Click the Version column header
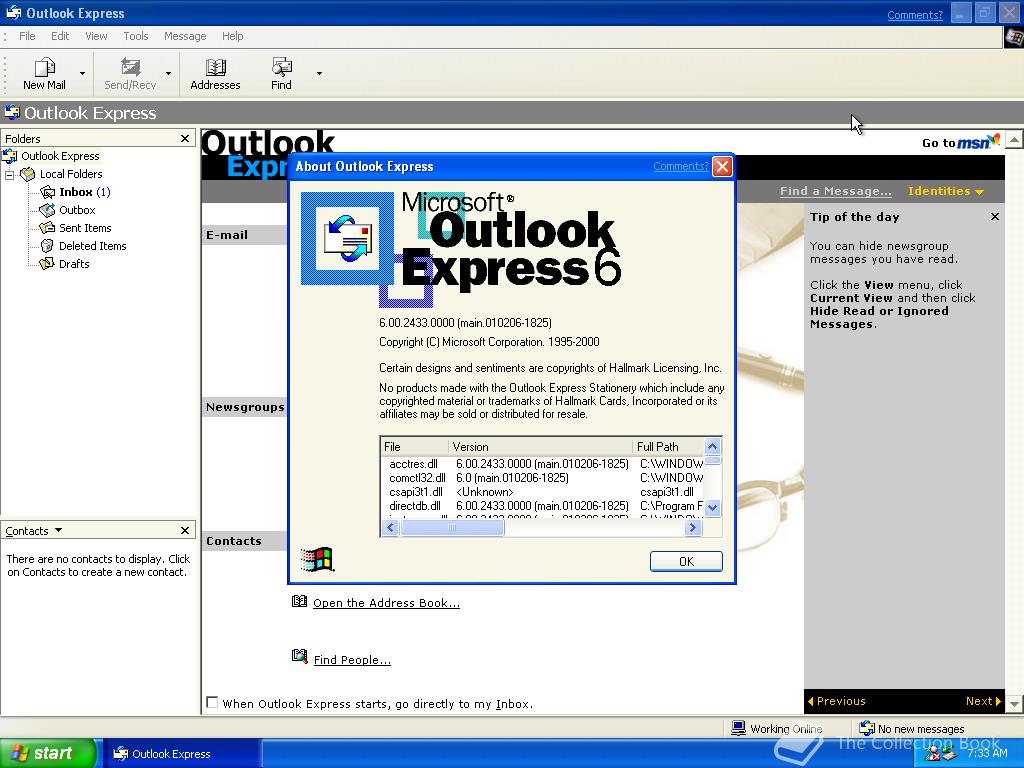Screen dimensions: 1024x768 [541, 447]
